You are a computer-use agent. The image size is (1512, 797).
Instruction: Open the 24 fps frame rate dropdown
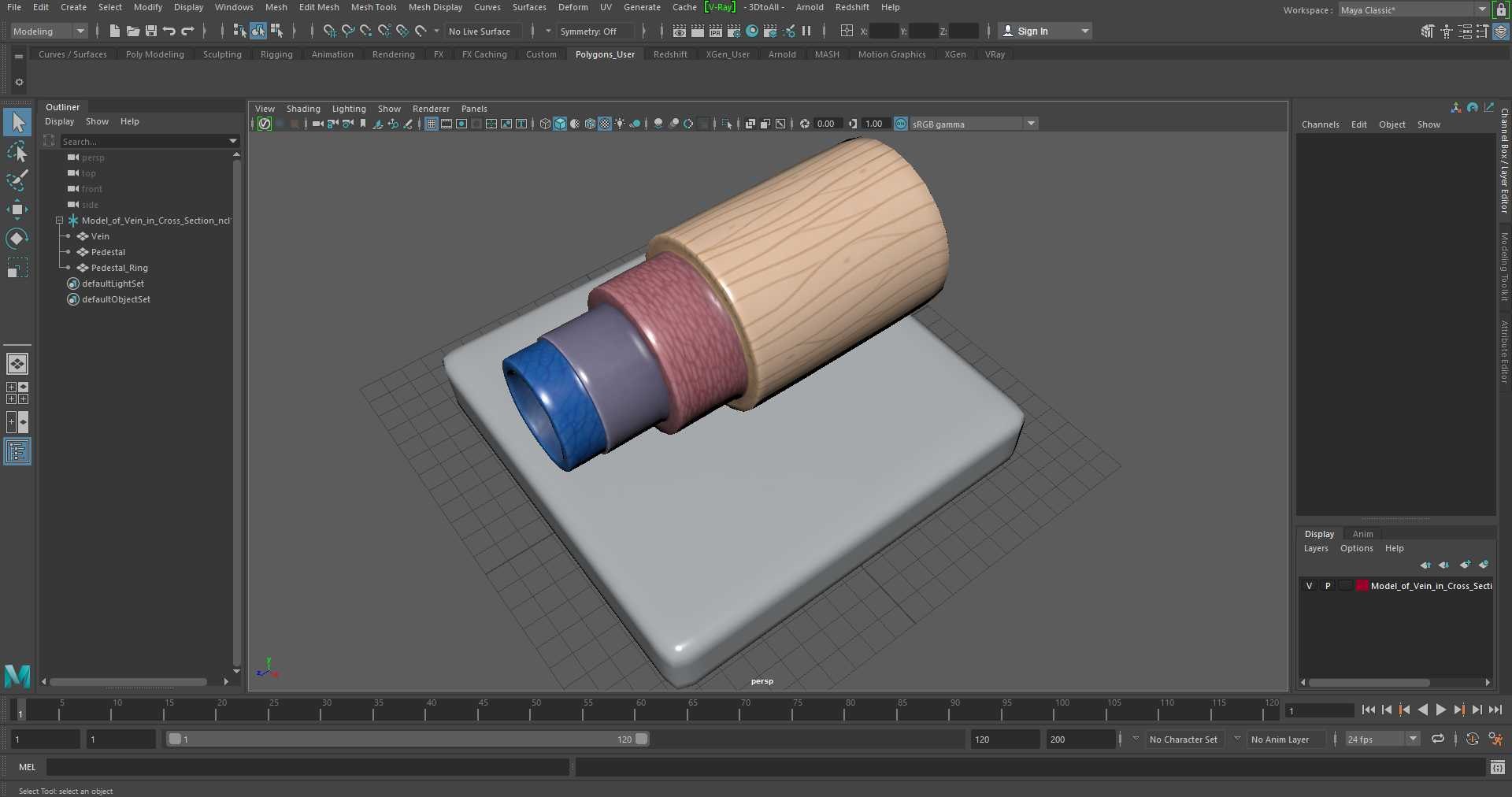[1383, 739]
